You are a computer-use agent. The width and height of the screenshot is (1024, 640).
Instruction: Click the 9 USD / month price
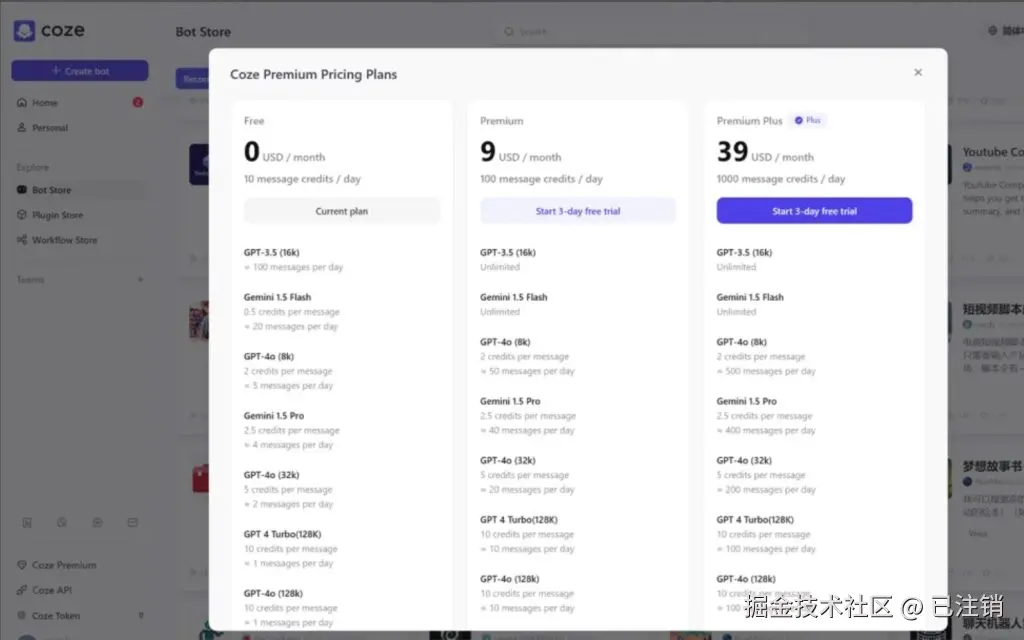520,152
